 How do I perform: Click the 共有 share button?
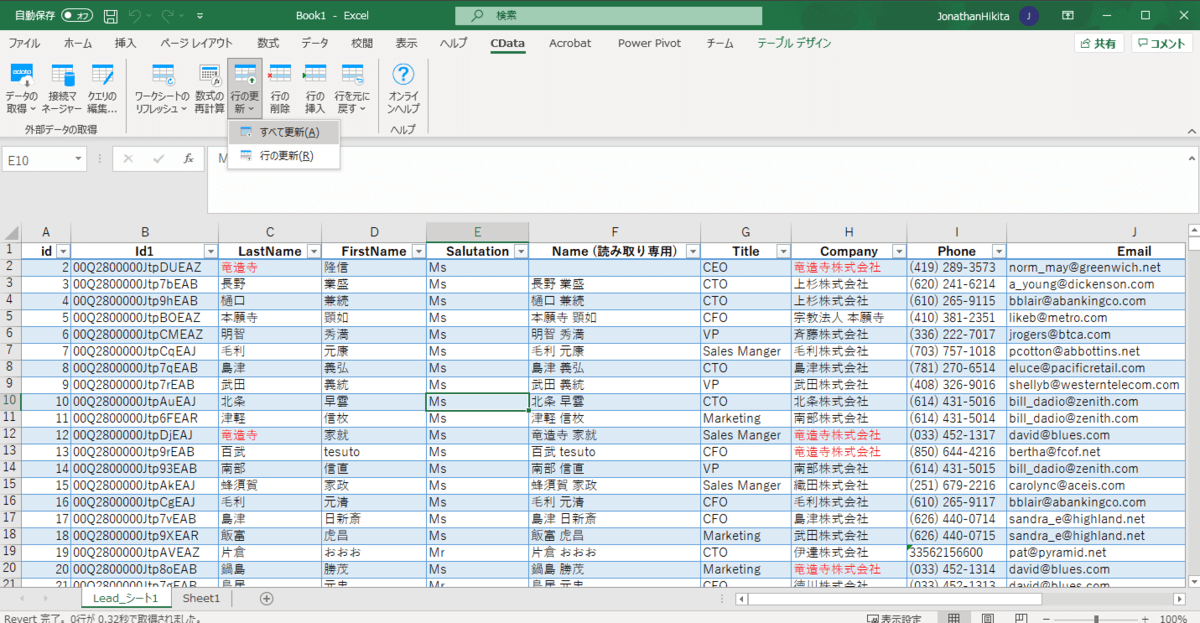(1098, 43)
